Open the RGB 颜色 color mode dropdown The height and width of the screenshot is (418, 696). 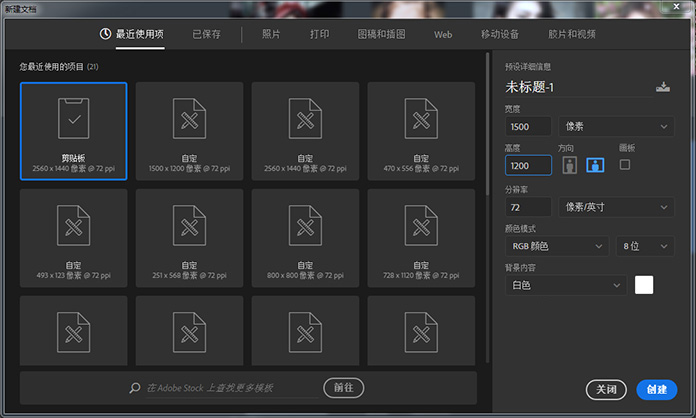point(556,246)
